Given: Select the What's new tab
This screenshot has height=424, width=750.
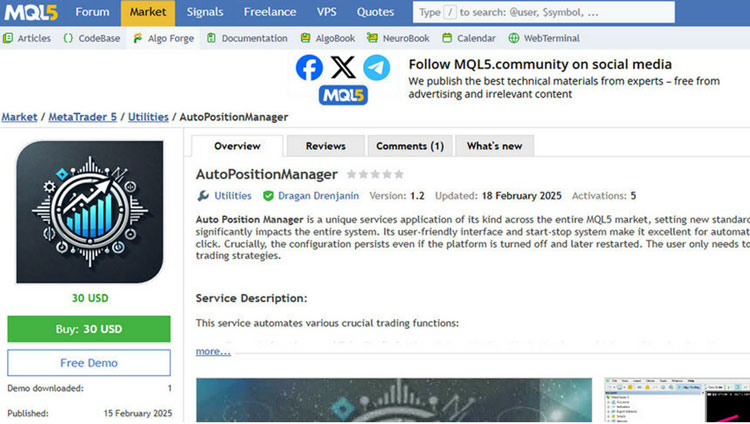Looking at the screenshot, I should tap(494, 146).
